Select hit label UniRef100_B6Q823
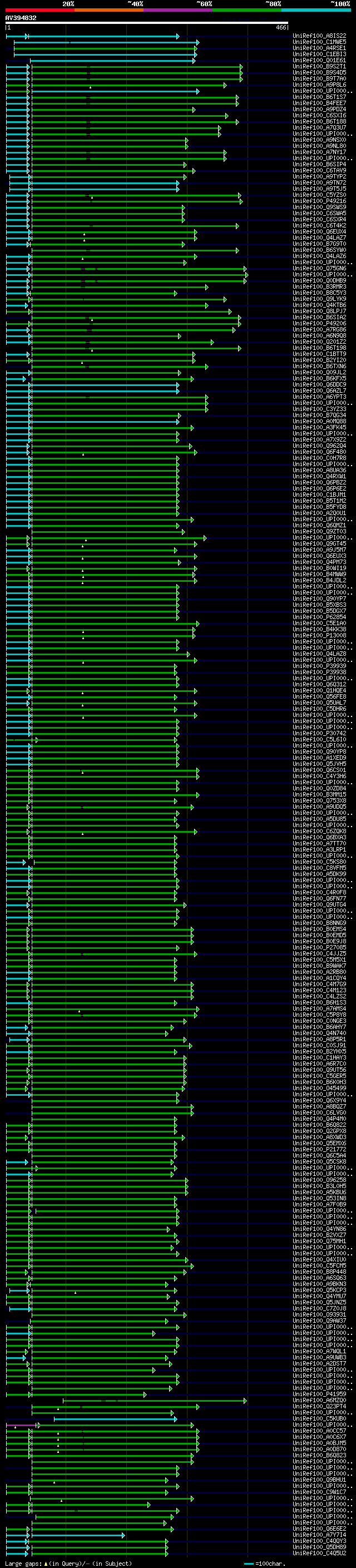The width and height of the screenshot is (356, 1568). click(319, 1455)
